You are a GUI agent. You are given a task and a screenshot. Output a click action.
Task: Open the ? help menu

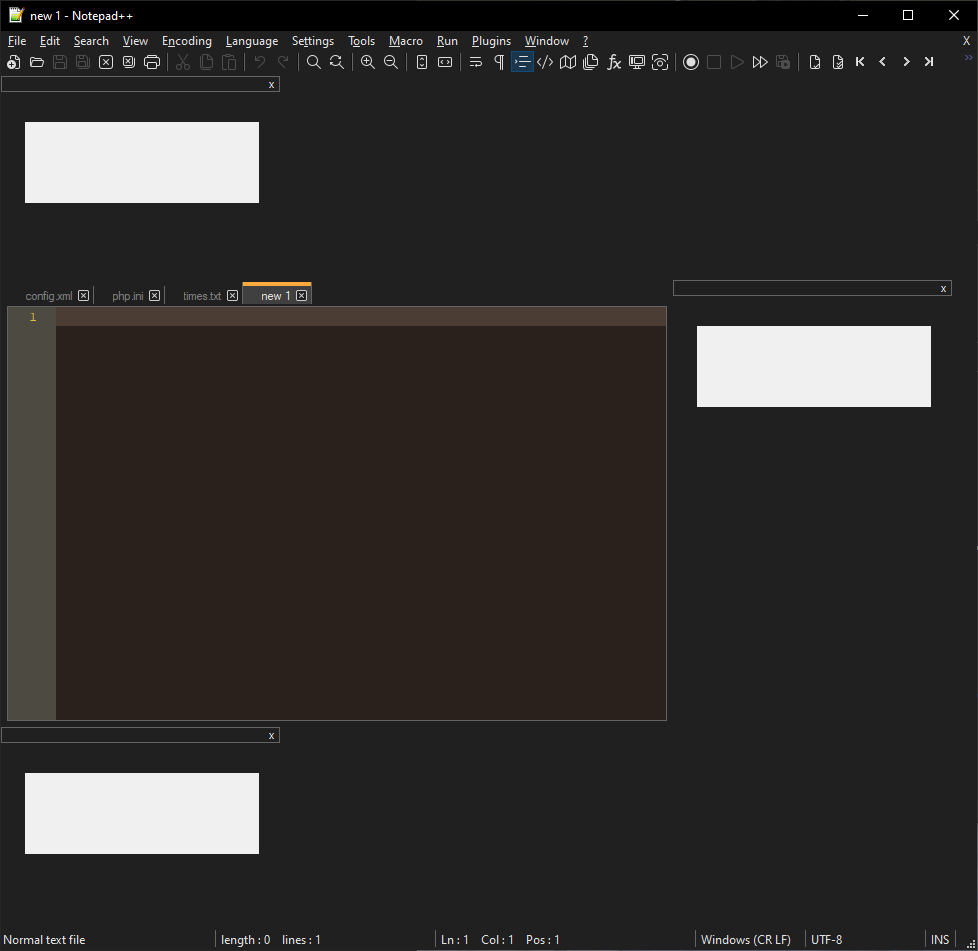tap(586, 41)
